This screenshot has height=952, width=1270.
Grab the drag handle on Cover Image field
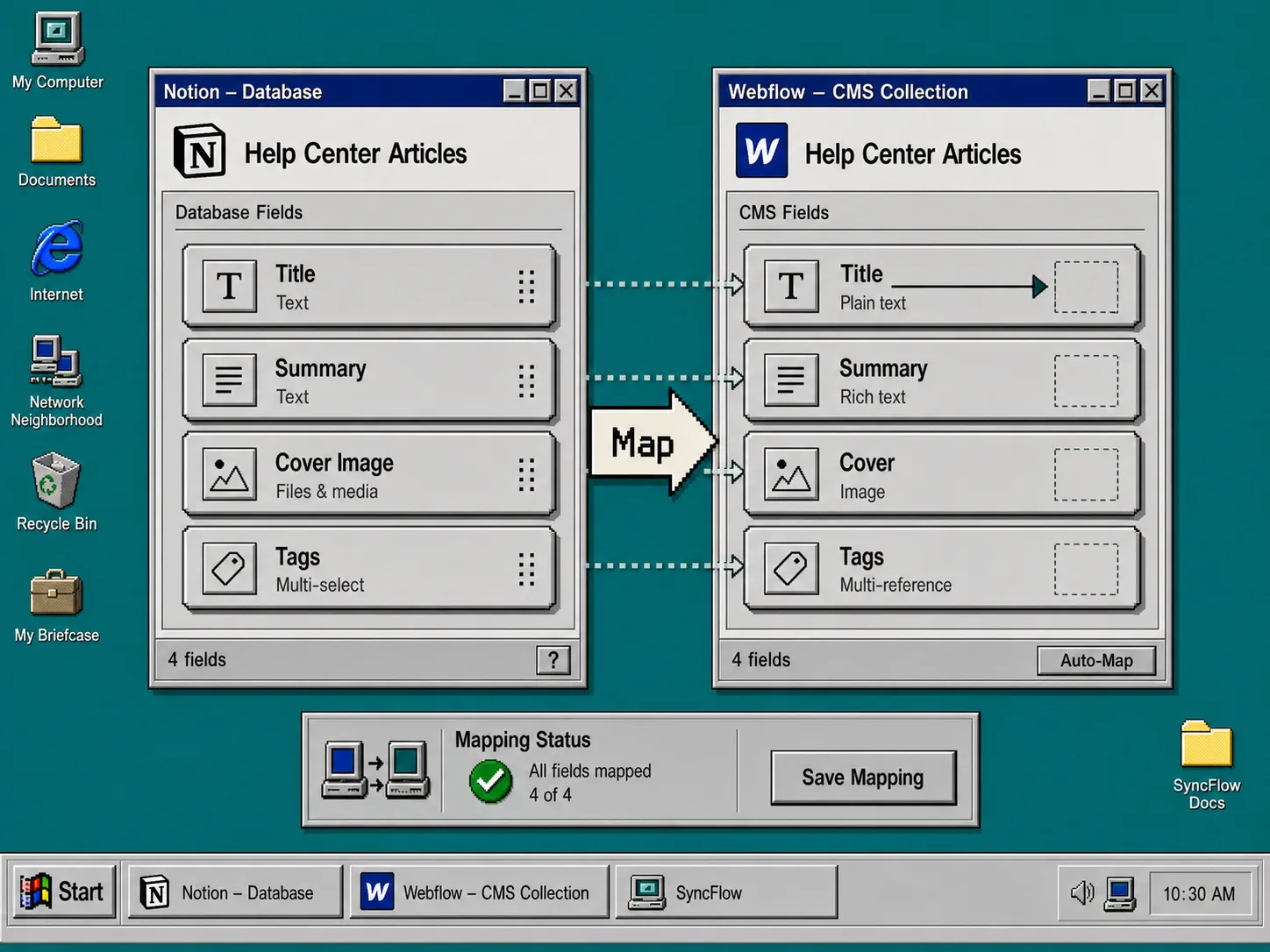526,474
